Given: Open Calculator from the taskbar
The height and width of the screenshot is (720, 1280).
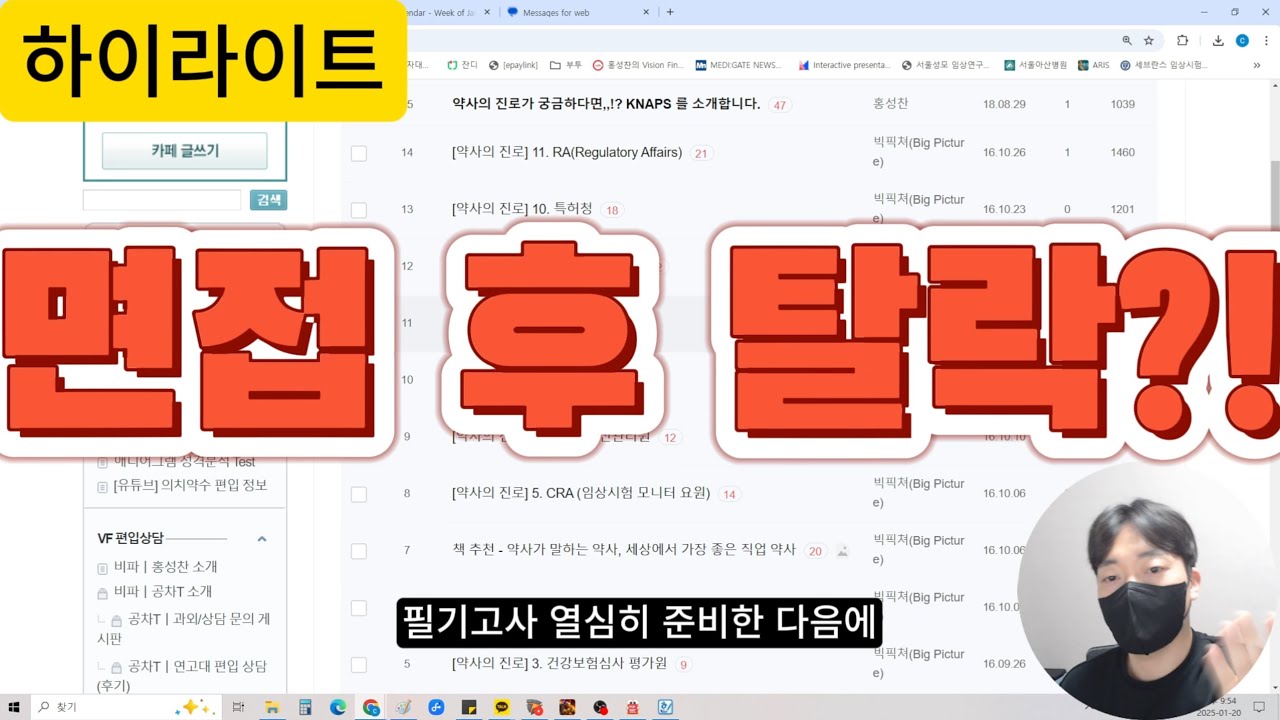Looking at the screenshot, I should [305, 707].
